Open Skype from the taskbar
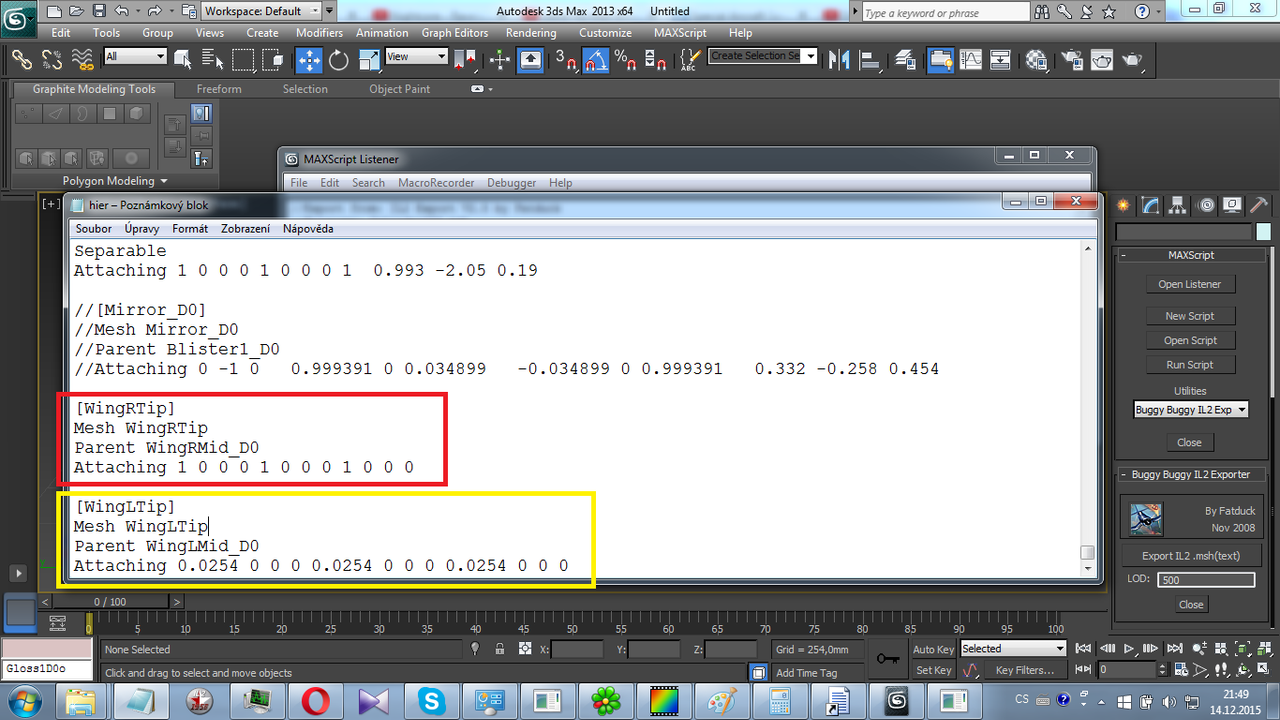 (x=432, y=700)
